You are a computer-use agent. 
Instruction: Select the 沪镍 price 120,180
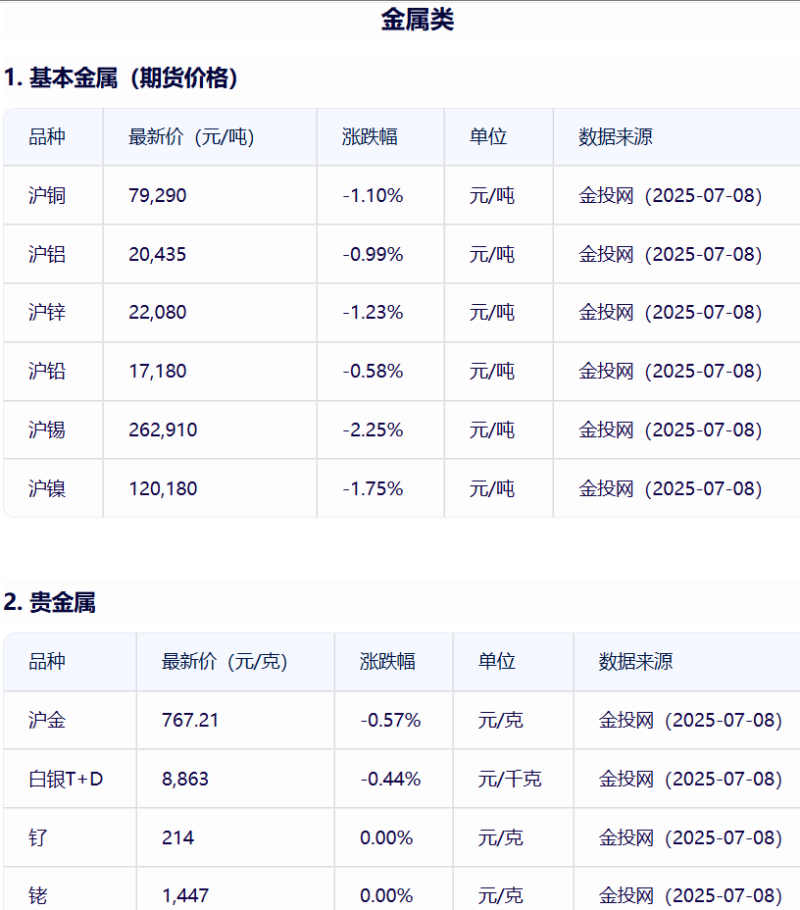tap(163, 489)
